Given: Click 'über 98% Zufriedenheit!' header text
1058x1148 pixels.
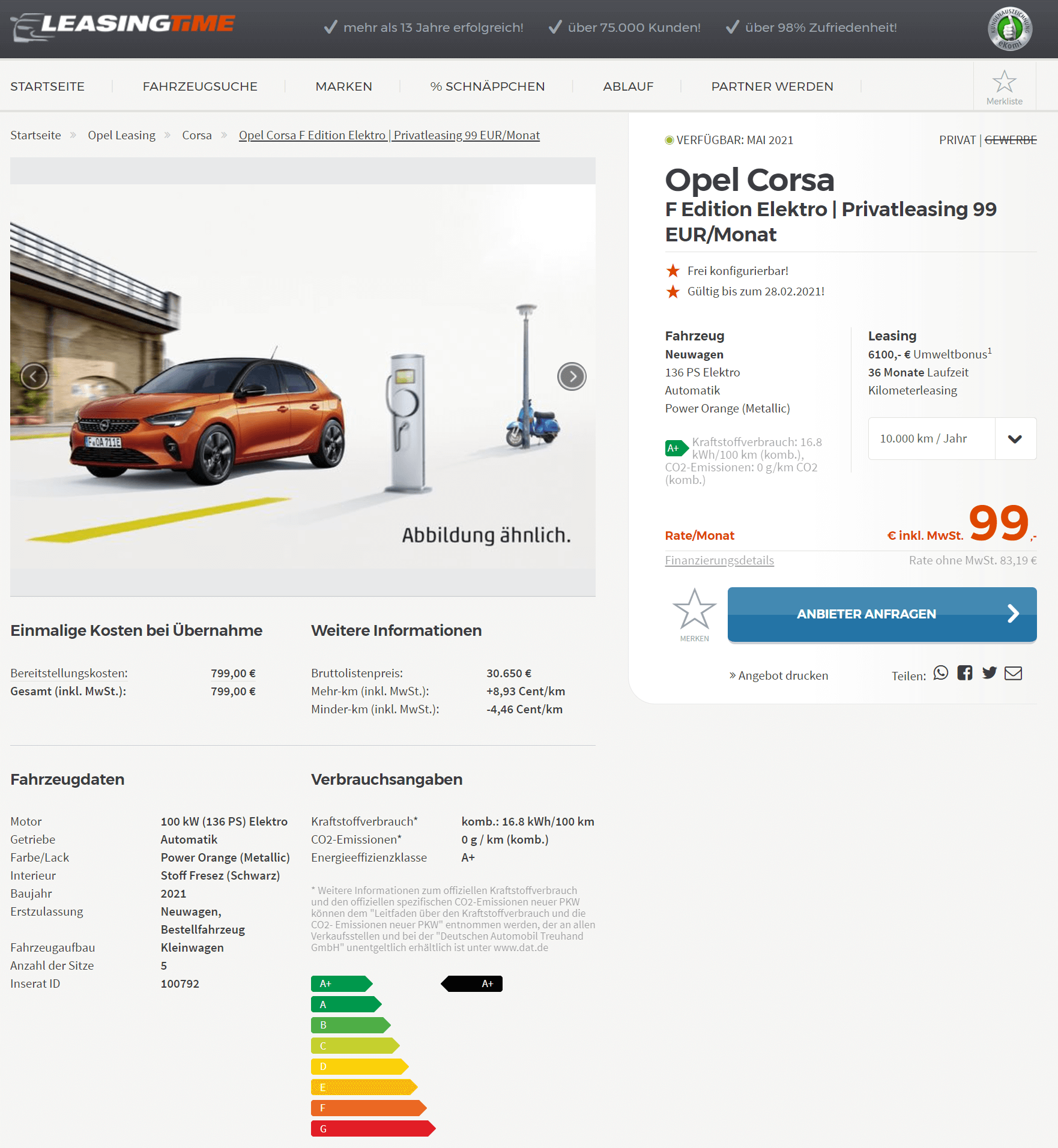Looking at the screenshot, I should point(821,28).
